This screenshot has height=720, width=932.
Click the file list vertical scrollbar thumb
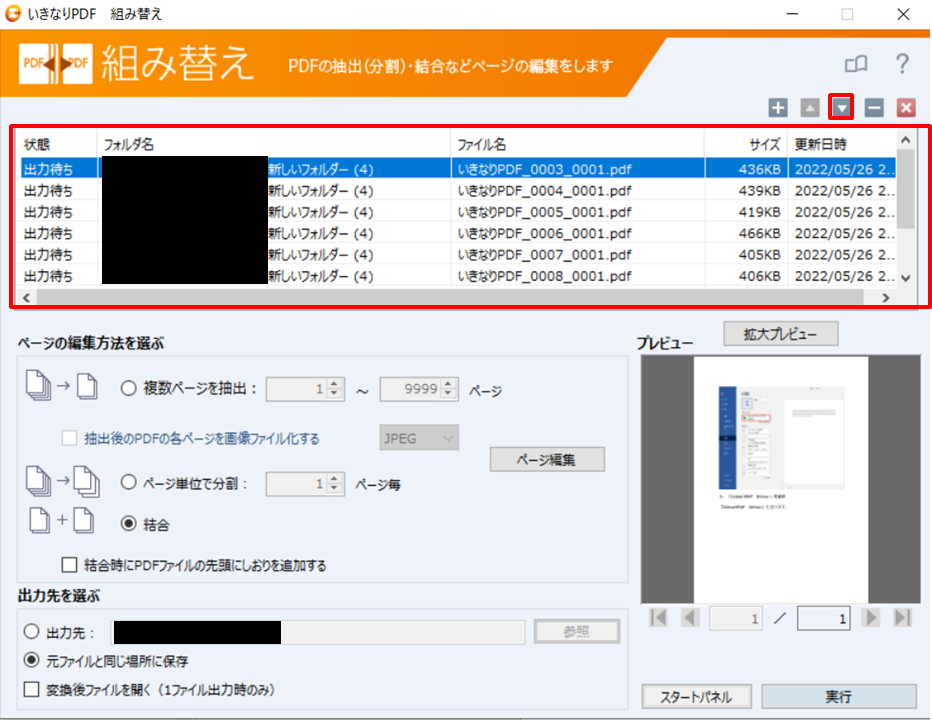pyautogui.click(x=905, y=188)
